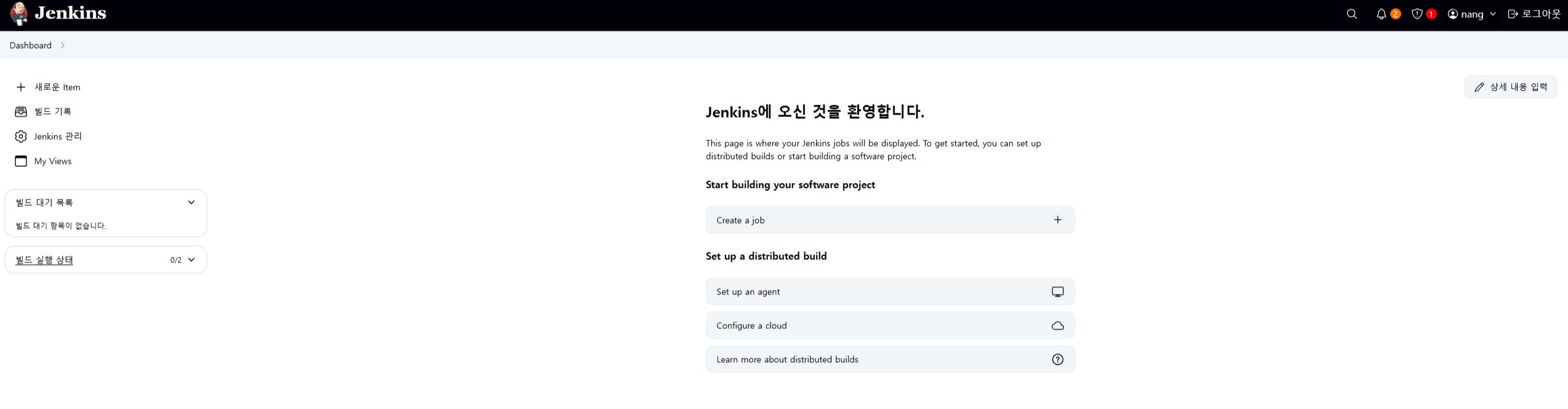Click the My Views window icon

21,161
